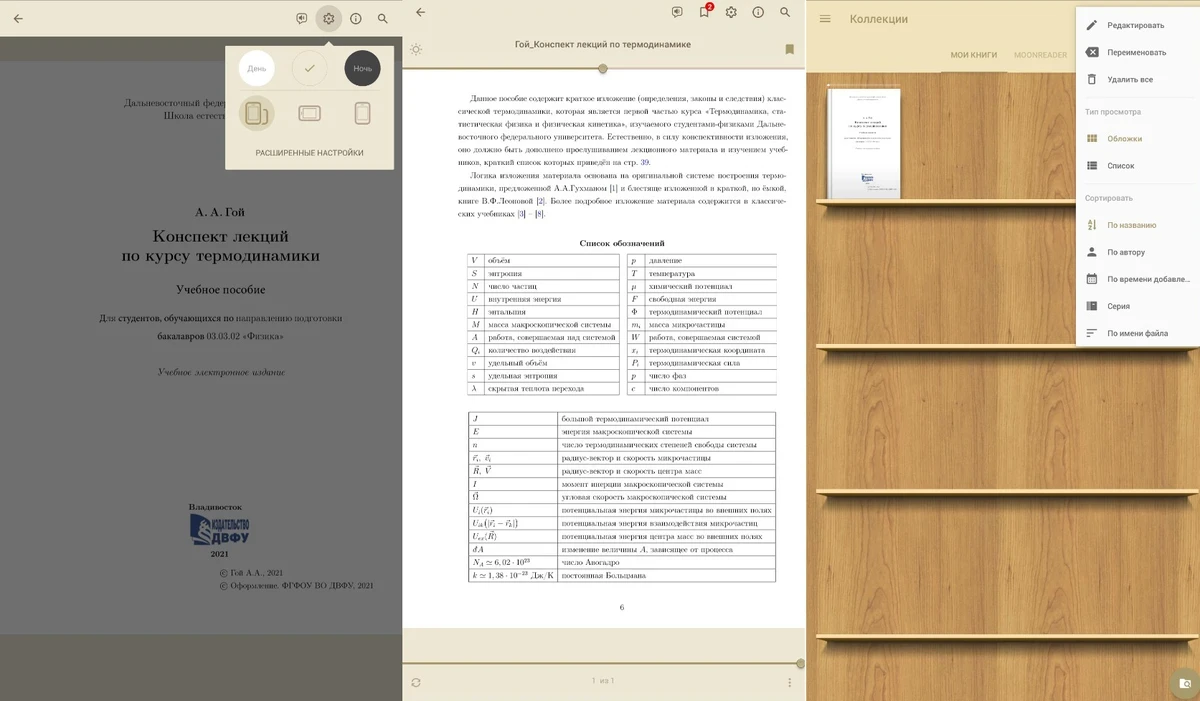The height and width of the screenshot is (701, 1200).
Task: Click the brightness sun icon beside book title
Action: [416, 49]
